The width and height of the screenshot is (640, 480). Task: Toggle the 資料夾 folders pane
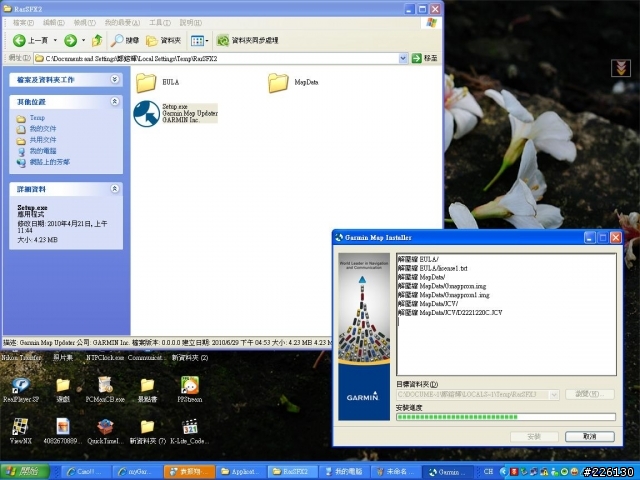pos(163,40)
